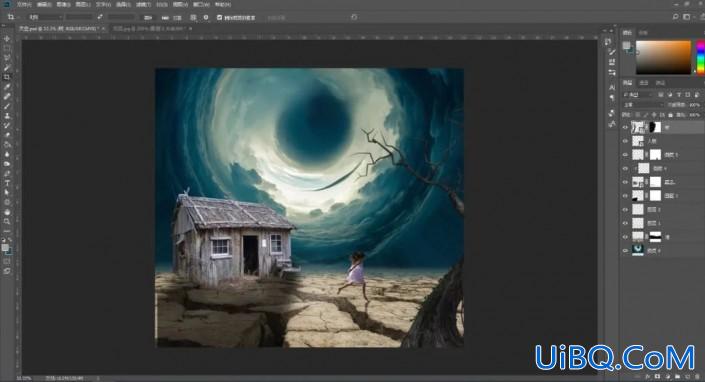Toggle Quick Mask mode icon
Screen dimensions: 705x382
[7, 262]
